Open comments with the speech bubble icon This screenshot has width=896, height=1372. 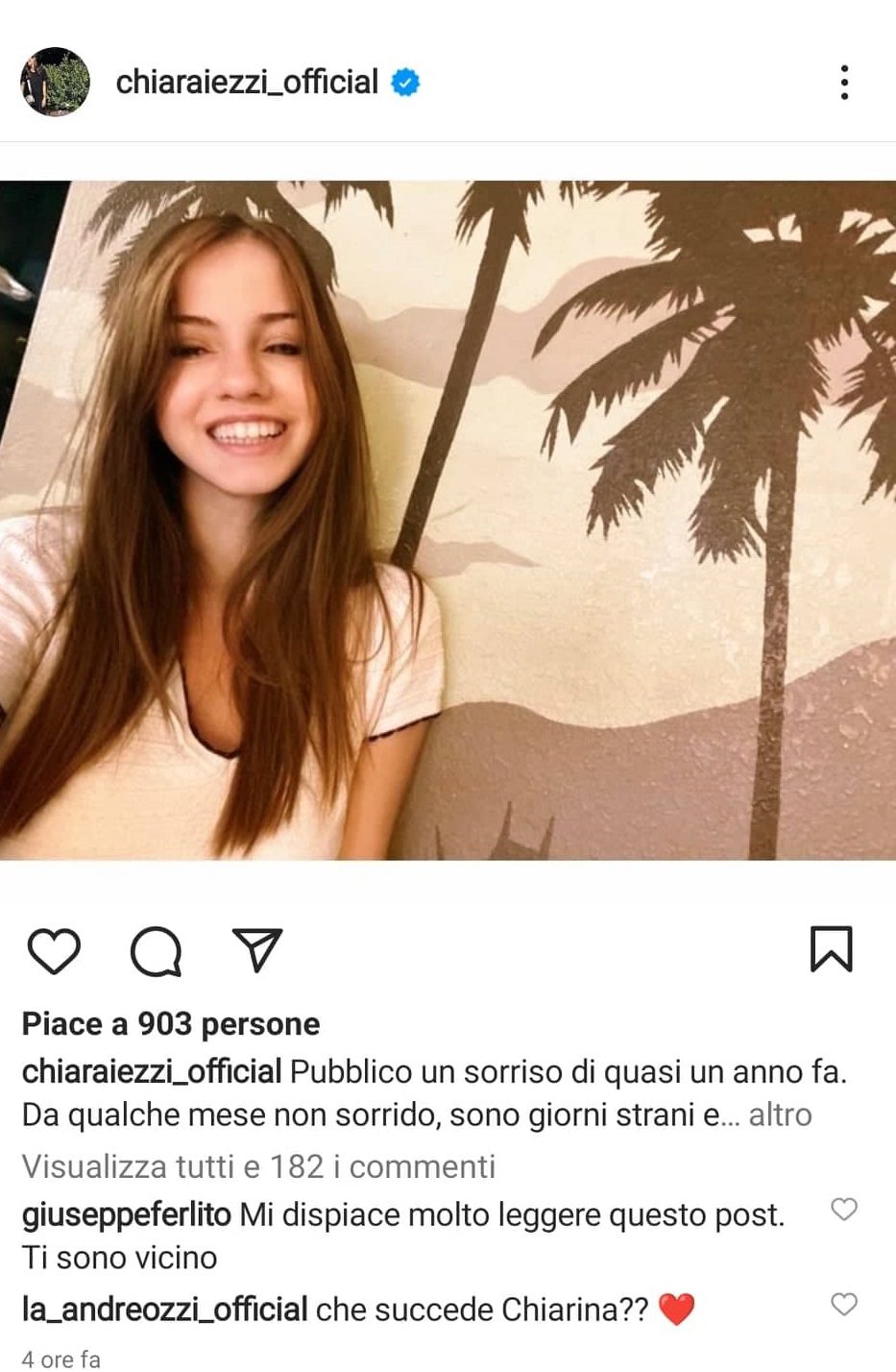point(156,950)
